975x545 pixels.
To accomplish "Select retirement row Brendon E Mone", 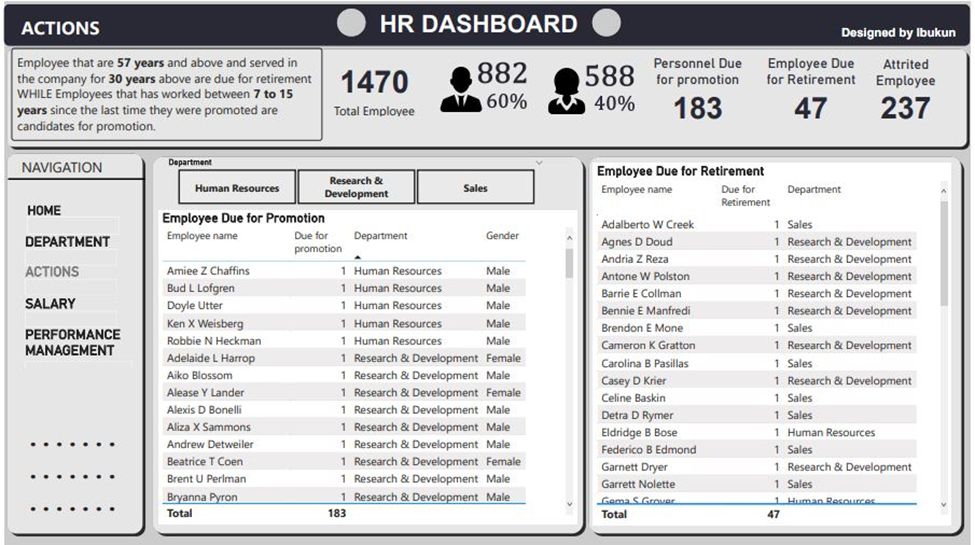I will point(757,328).
